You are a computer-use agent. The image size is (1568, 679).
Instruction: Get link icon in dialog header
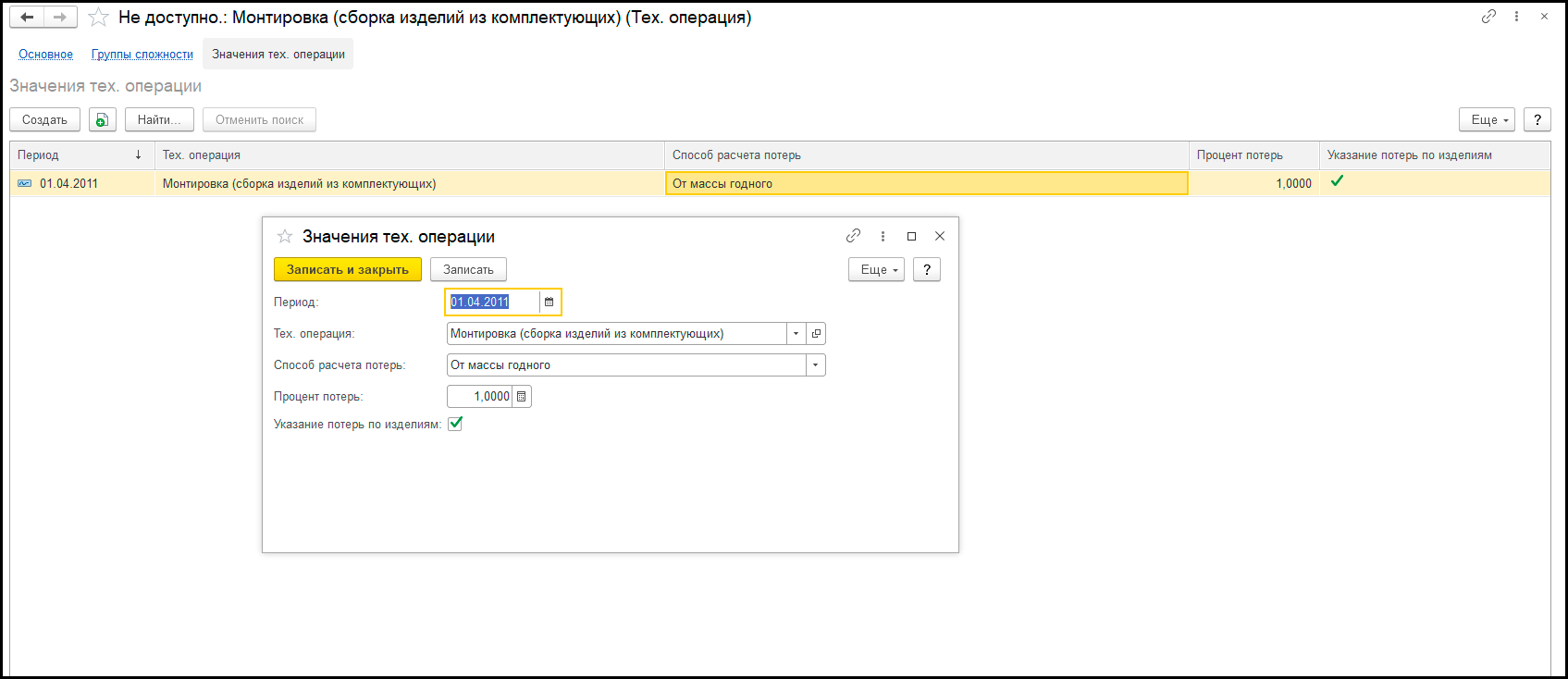click(853, 236)
